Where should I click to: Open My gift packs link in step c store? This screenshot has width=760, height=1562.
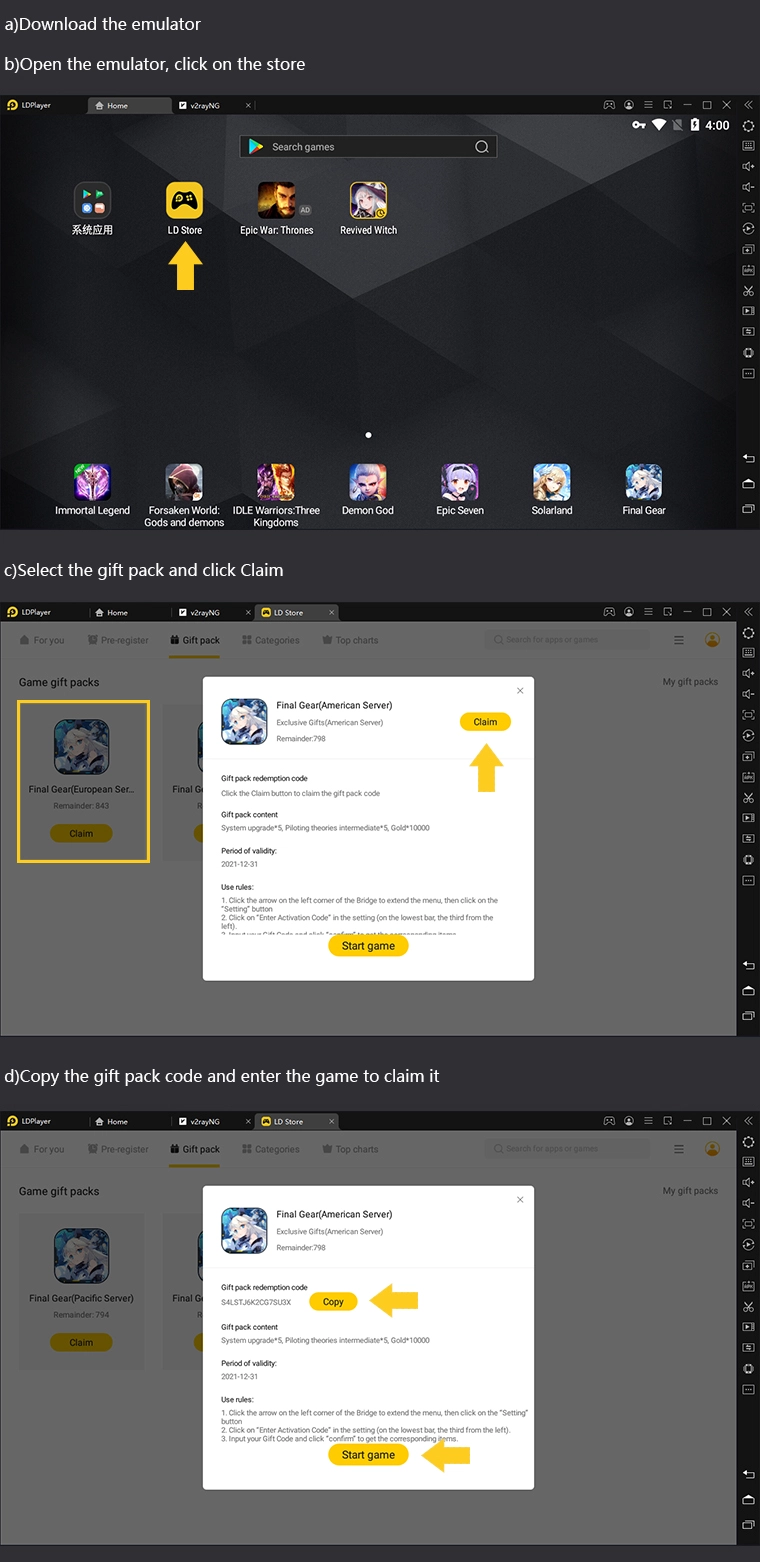click(690, 682)
